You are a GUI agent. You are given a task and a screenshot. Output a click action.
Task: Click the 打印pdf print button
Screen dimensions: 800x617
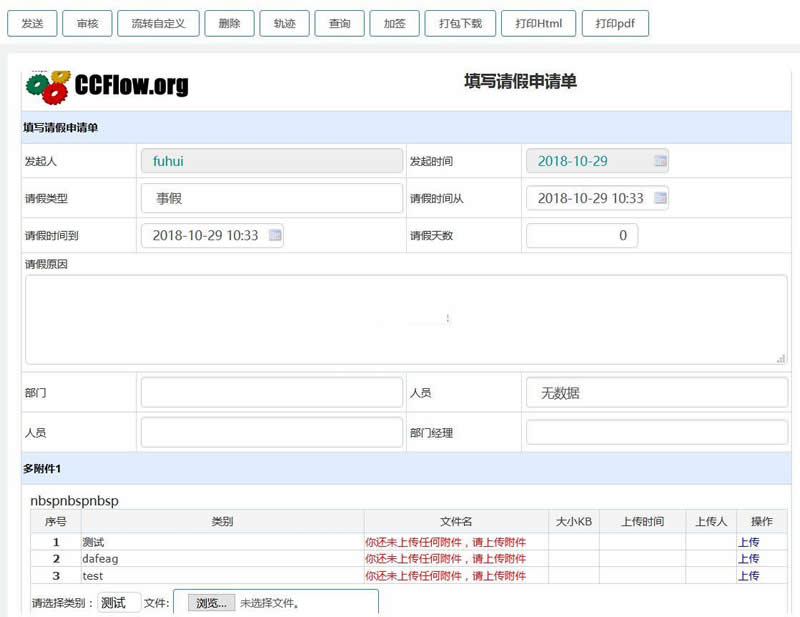[616, 23]
